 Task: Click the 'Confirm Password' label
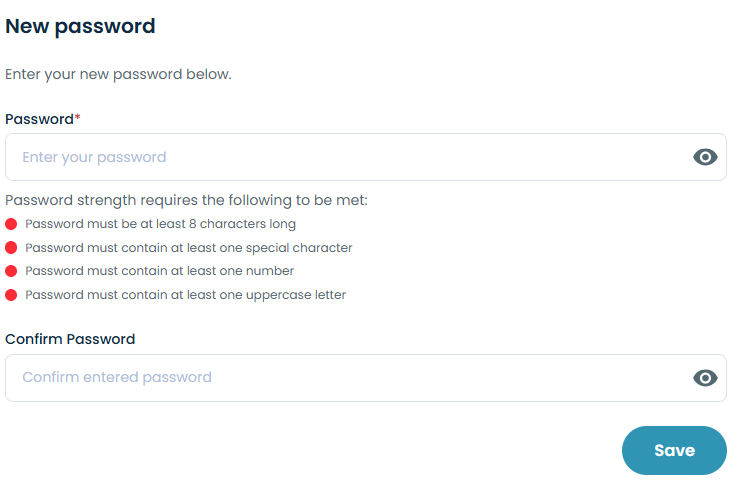(70, 339)
